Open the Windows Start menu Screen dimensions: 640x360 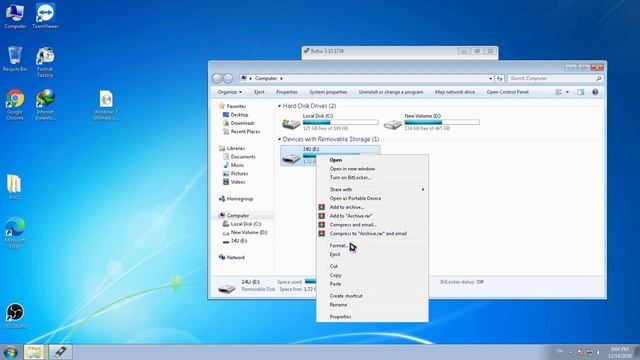coord(11,352)
